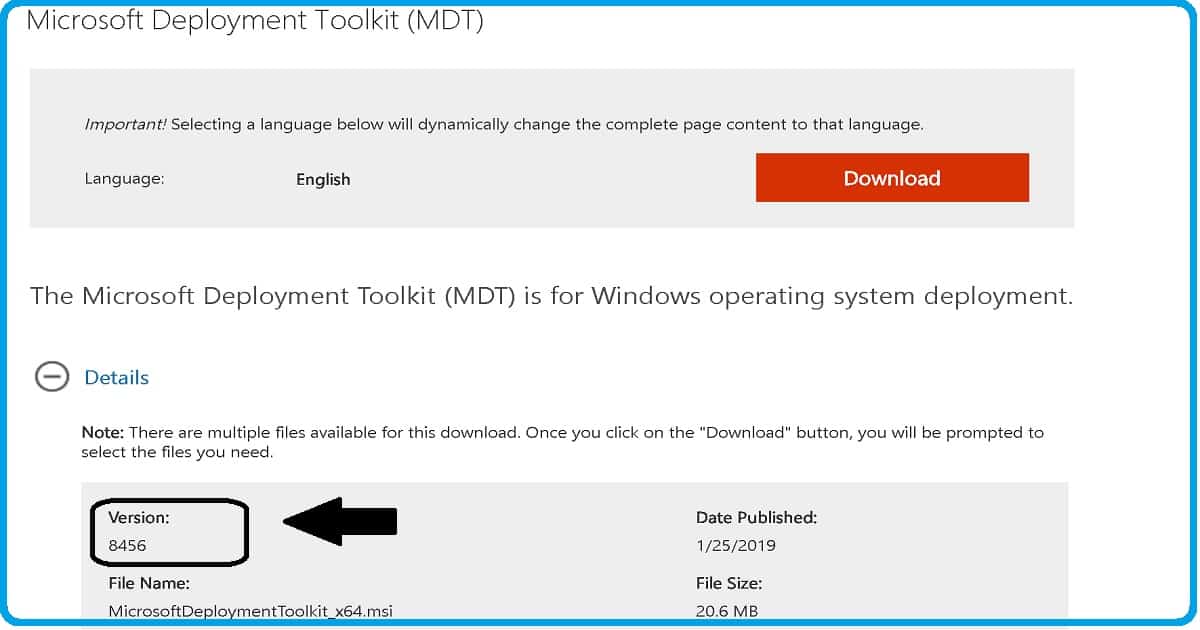Image resolution: width=1200 pixels, height=630 pixels.
Task: Select the date 1/25/2019
Action: pyautogui.click(x=736, y=546)
